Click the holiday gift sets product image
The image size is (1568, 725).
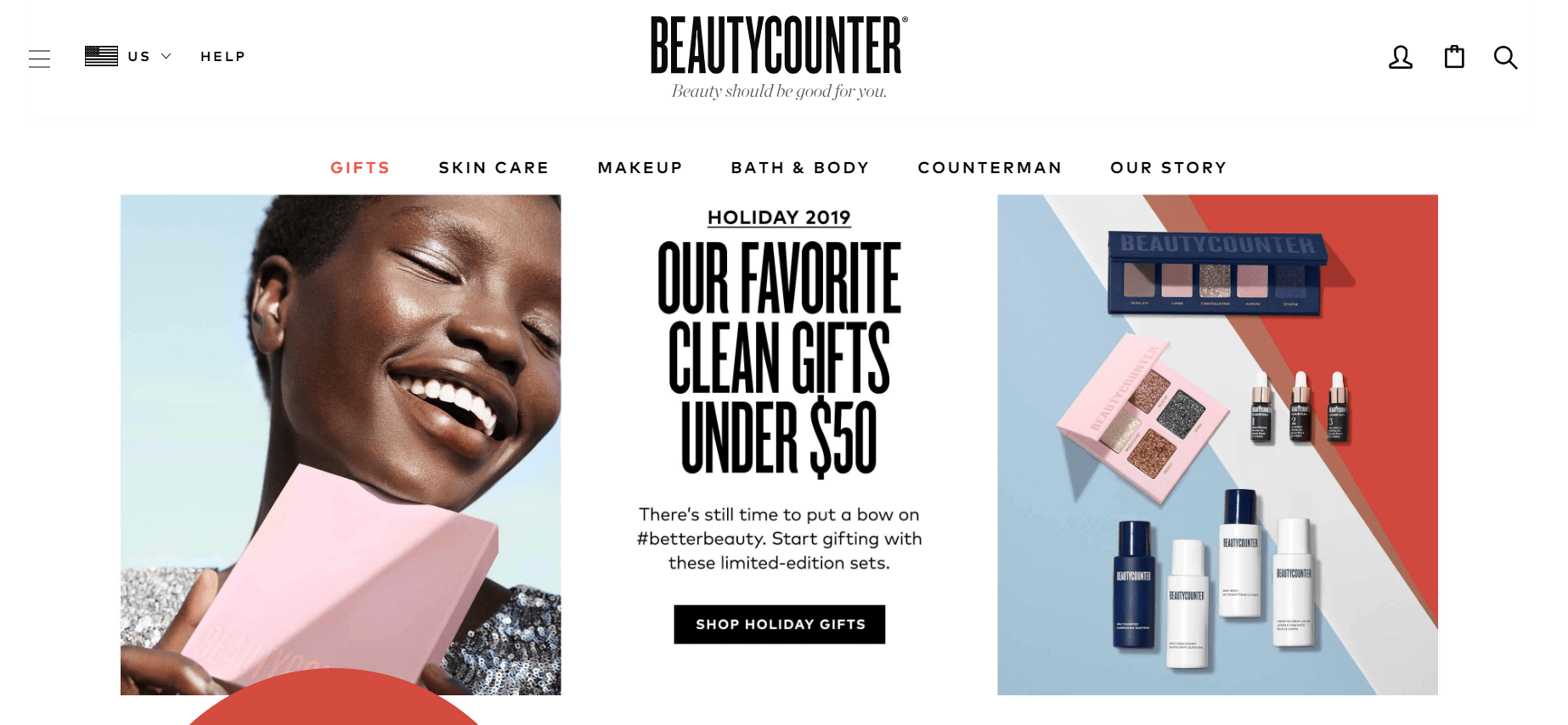click(x=1217, y=445)
